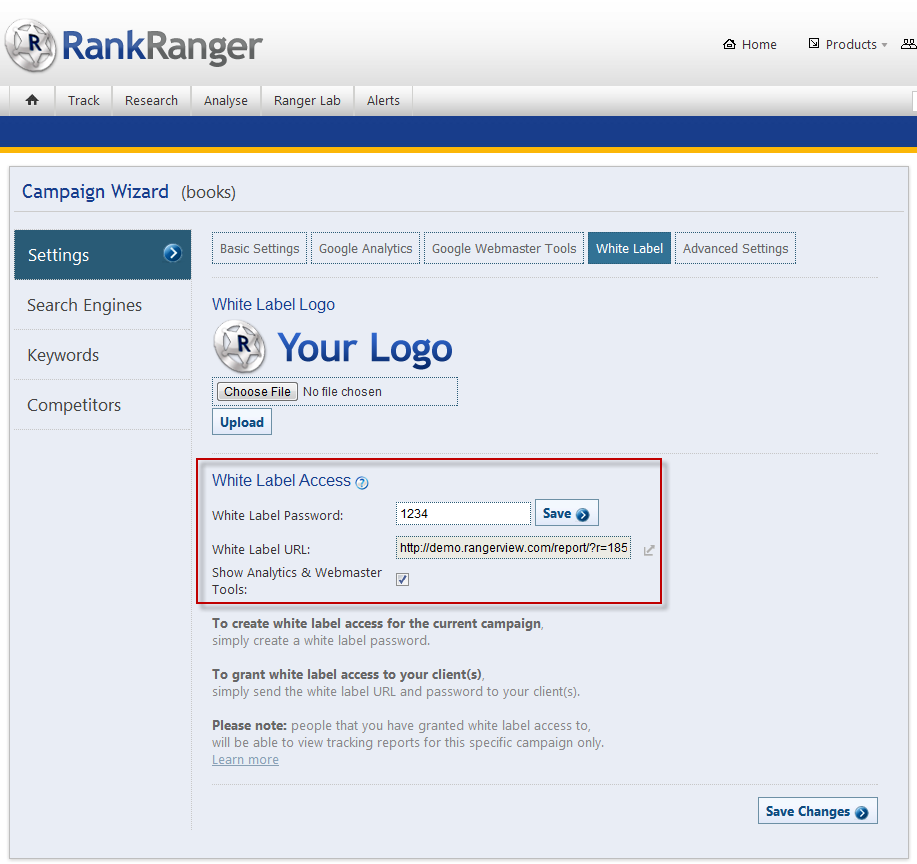Open the Basic Settings tab
The image size is (917, 864).
(260, 249)
